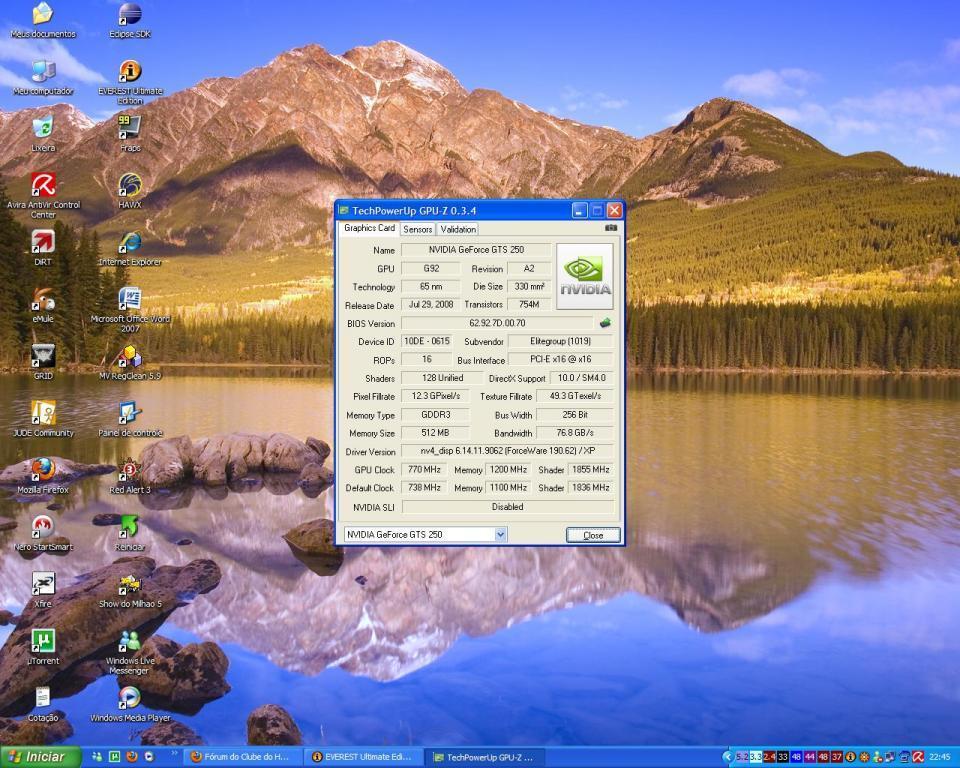The width and height of the screenshot is (960, 768).
Task: Click the save BIOS chip icon
Action: [x=605, y=323]
